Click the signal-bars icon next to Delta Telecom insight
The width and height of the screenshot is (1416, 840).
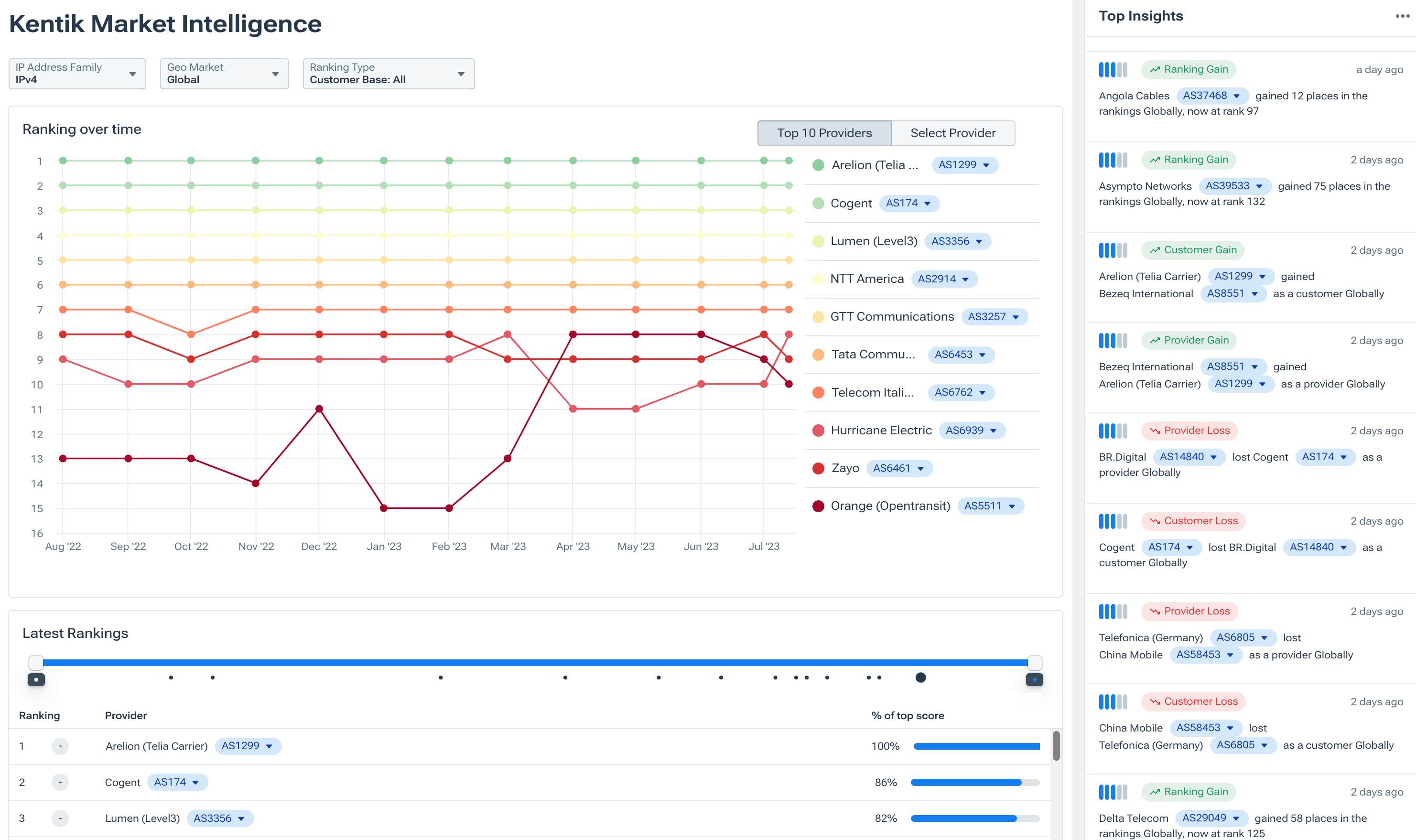coord(1112,791)
